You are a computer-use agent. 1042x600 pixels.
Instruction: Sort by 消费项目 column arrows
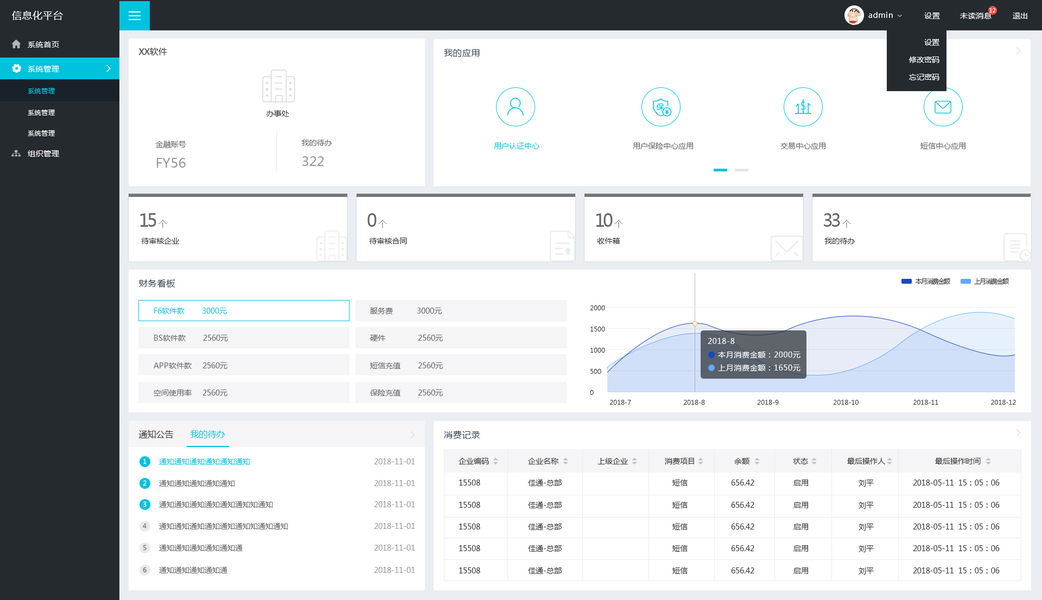pyautogui.click(x=700, y=461)
